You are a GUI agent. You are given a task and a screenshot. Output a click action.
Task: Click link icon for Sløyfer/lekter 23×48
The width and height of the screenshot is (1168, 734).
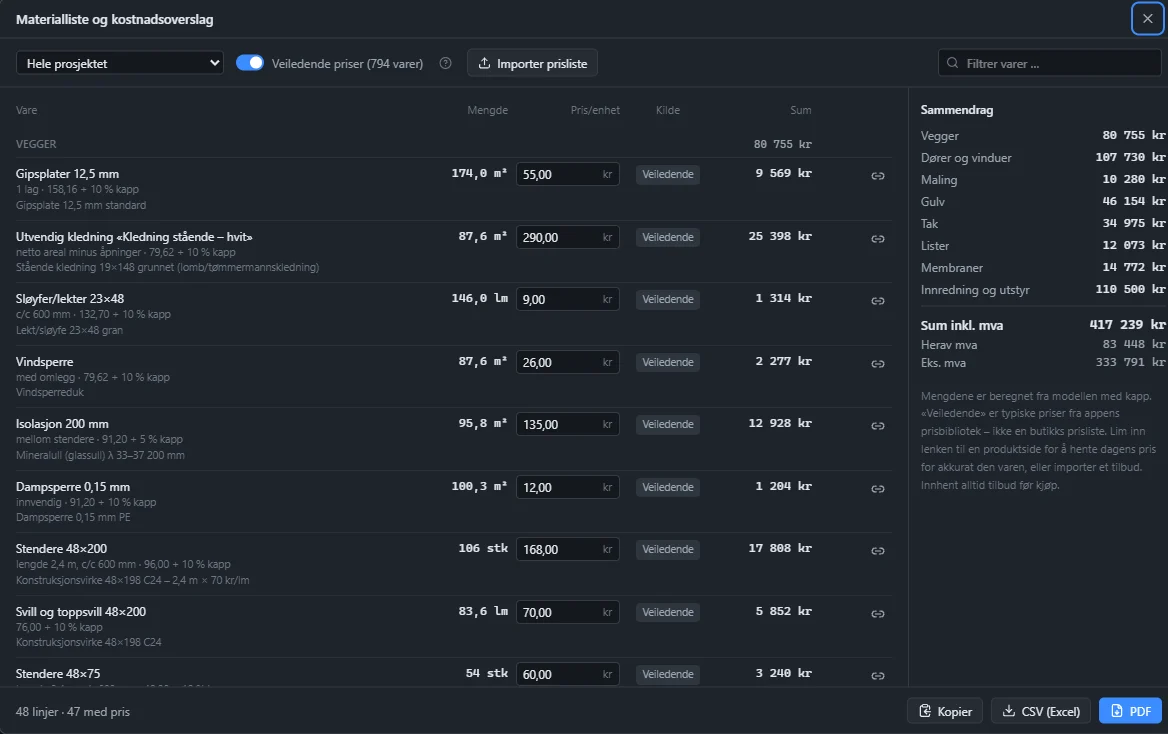pos(877,301)
